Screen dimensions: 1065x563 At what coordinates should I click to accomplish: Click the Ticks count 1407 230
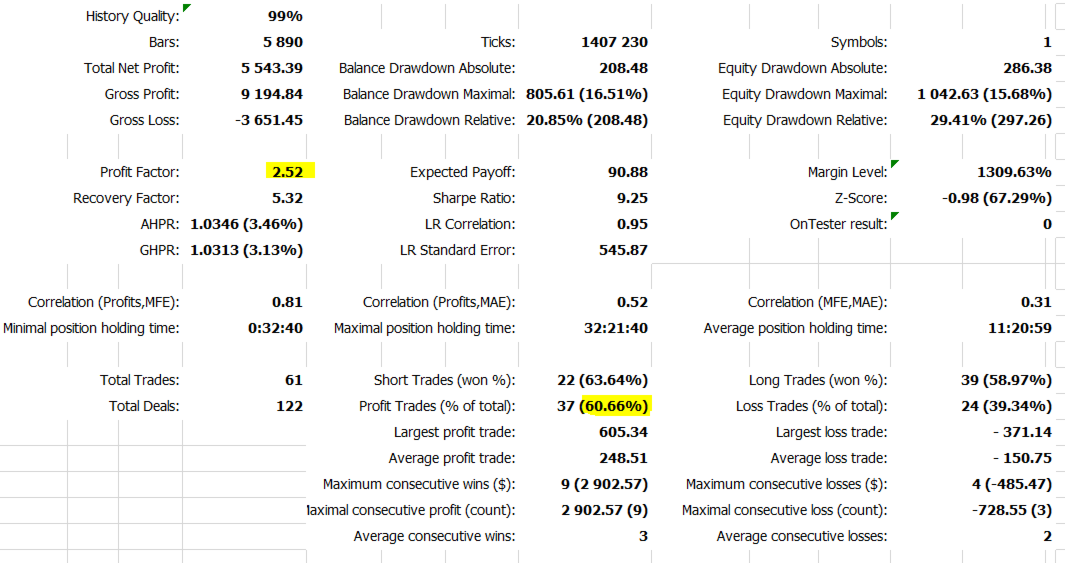(x=614, y=42)
